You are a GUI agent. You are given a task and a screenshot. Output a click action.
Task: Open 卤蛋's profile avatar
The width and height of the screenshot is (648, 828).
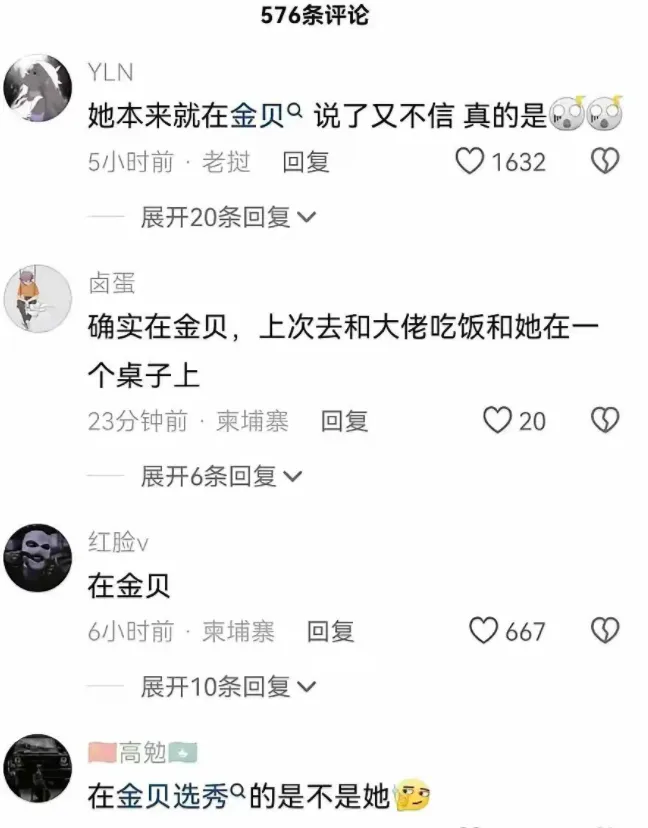[x=37, y=298]
